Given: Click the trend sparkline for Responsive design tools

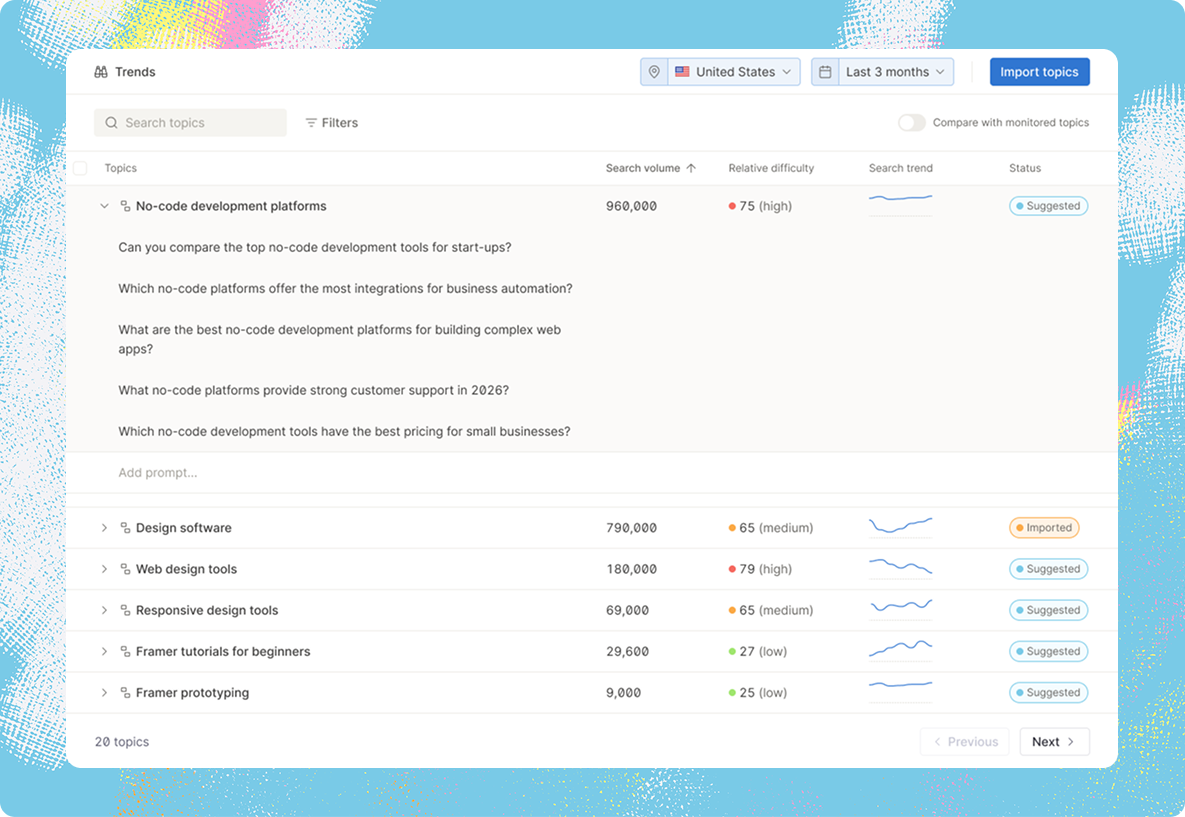Looking at the screenshot, I should pyautogui.click(x=900, y=609).
